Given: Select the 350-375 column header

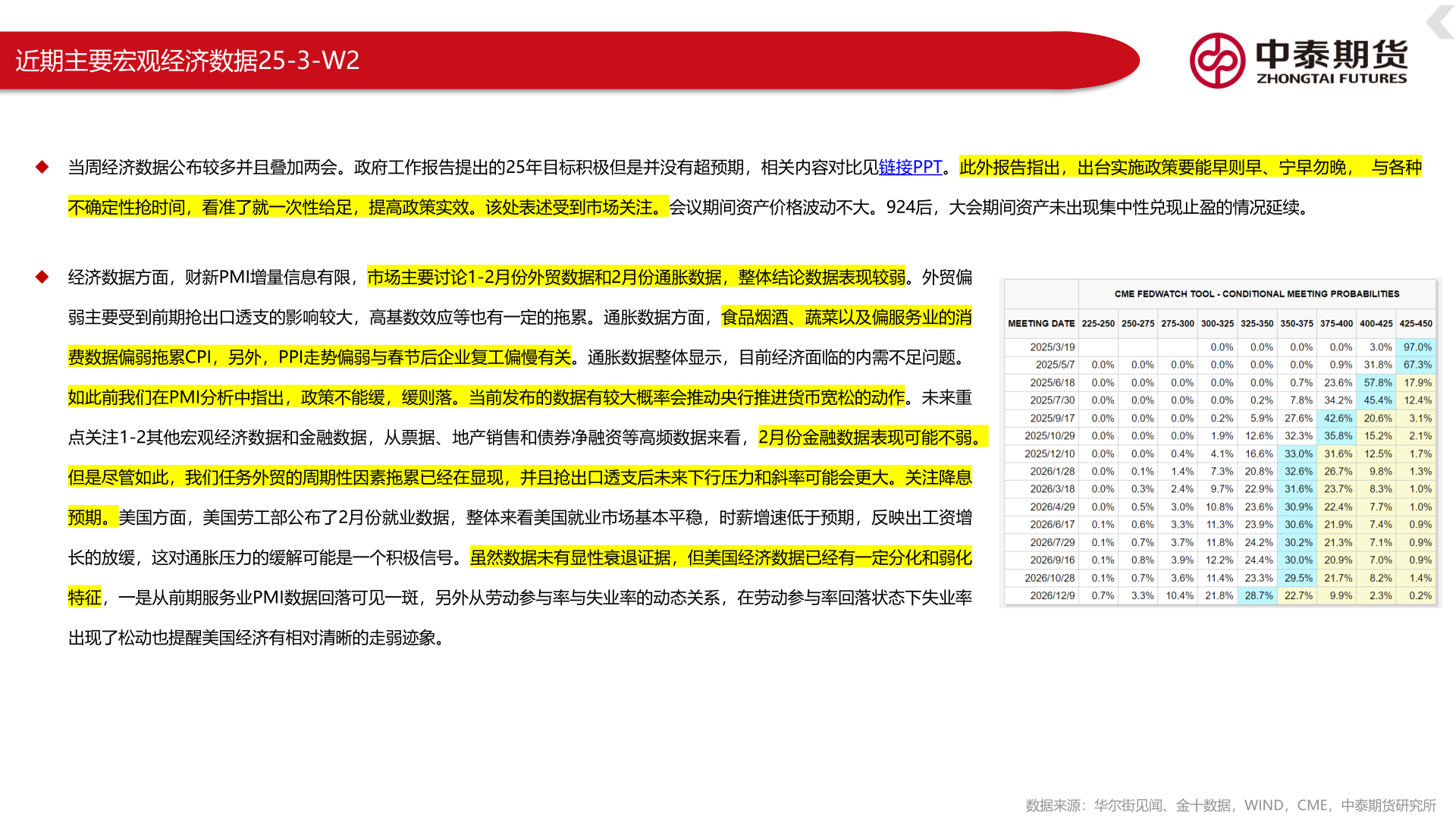Looking at the screenshot, I should click(1296, 323).
